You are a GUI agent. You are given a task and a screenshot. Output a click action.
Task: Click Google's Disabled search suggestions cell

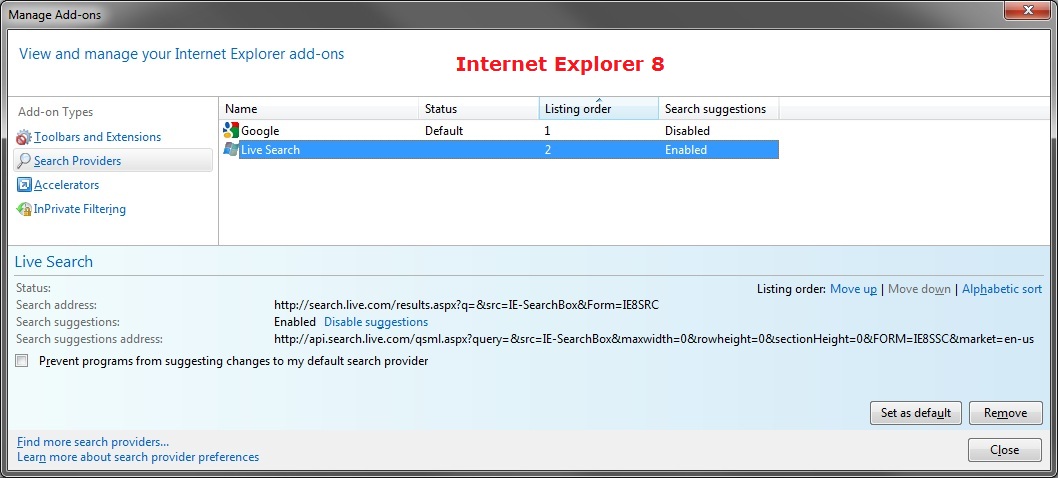pyautogui.click(x=687, y=131)
